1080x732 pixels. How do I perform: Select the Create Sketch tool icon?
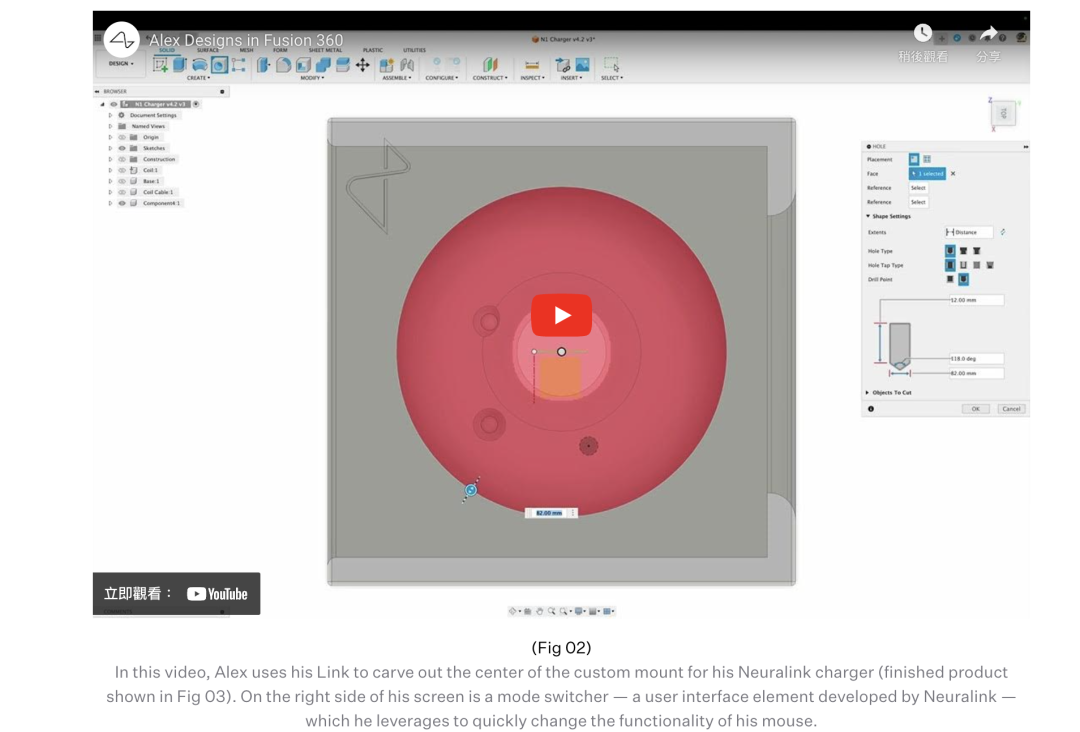[x=160, y=65]
